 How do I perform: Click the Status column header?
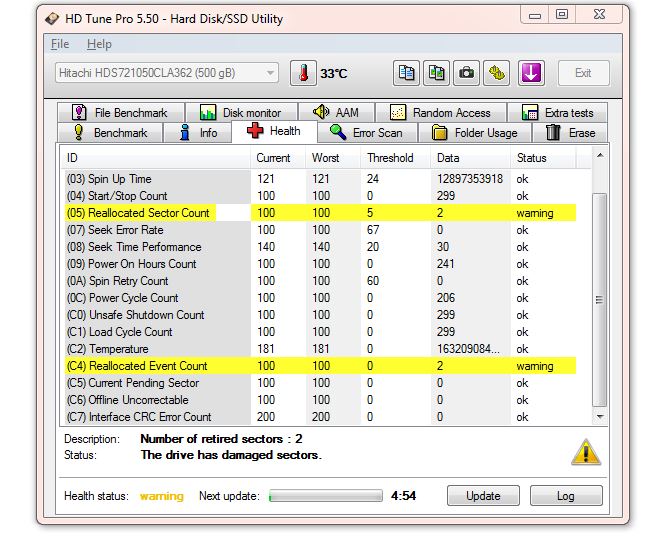543,158
